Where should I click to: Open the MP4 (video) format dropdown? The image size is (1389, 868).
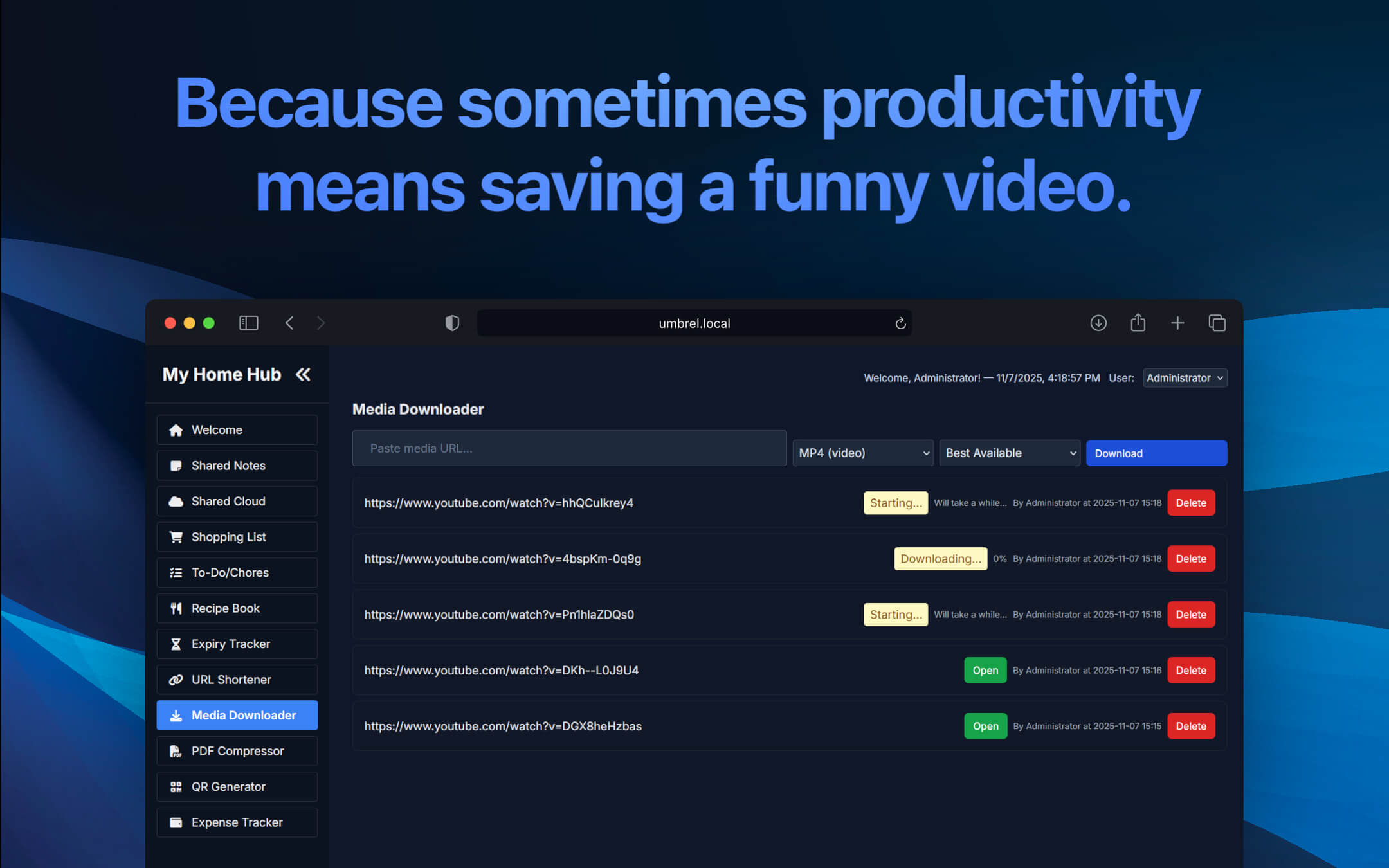coord(862,453)
